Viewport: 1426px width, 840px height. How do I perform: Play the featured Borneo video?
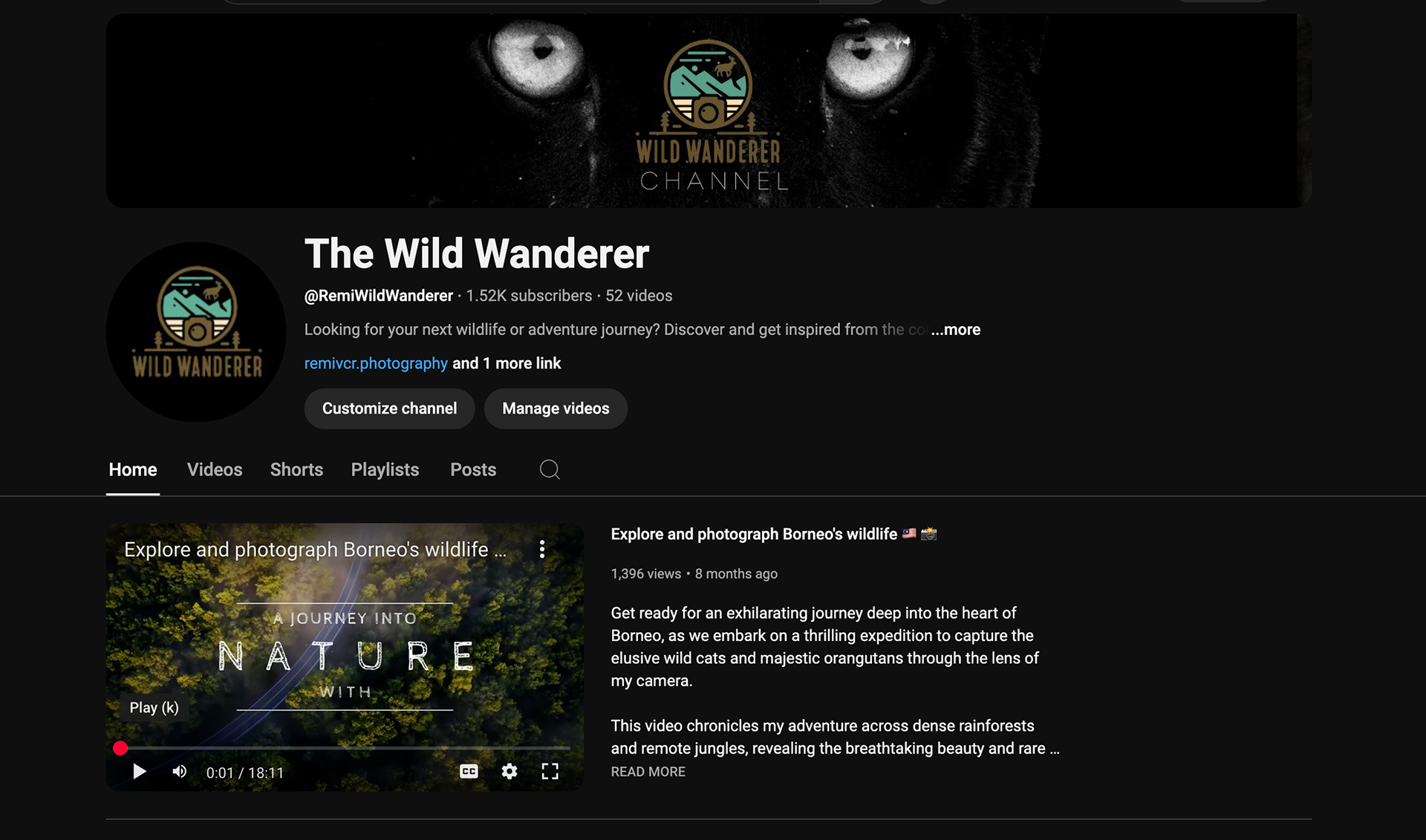point(139,772)
